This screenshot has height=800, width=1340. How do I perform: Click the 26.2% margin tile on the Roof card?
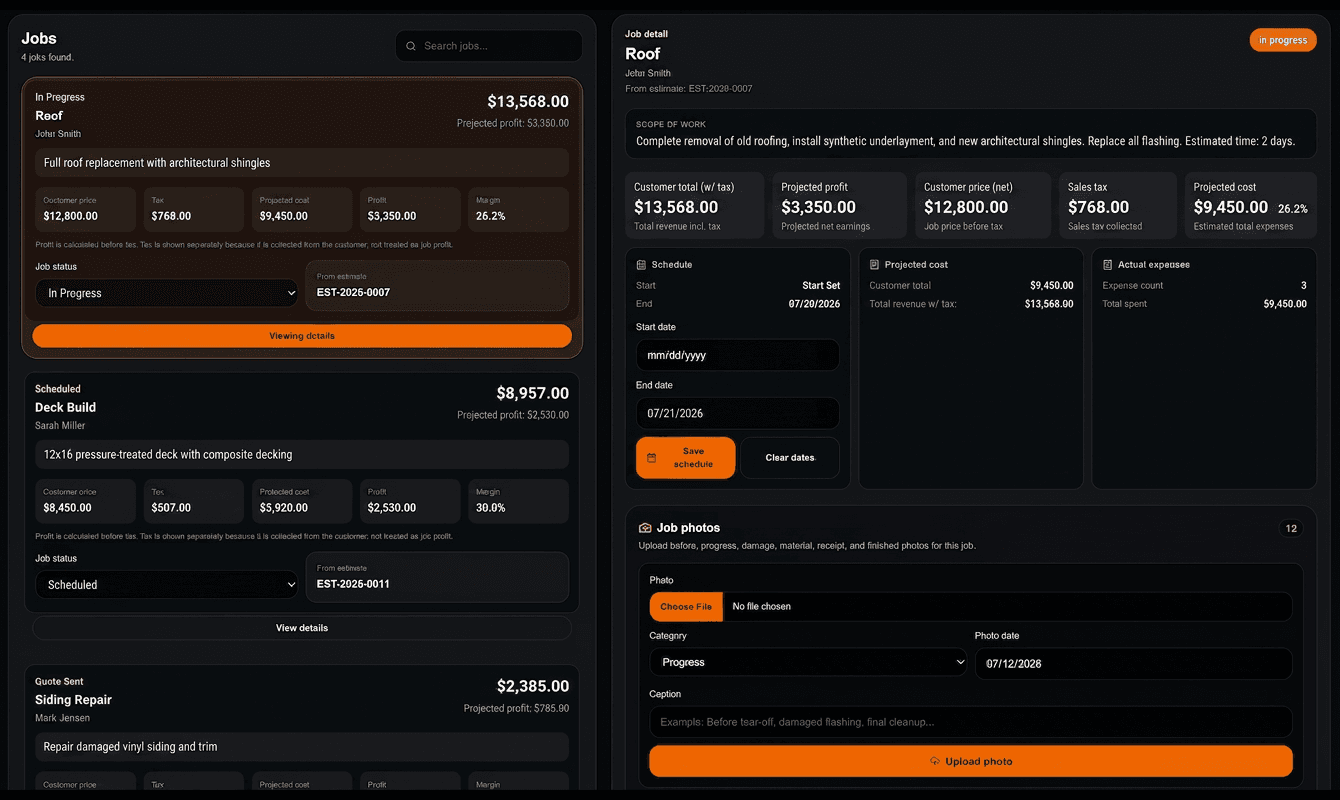pyautogui.click(x=518, y=209)
